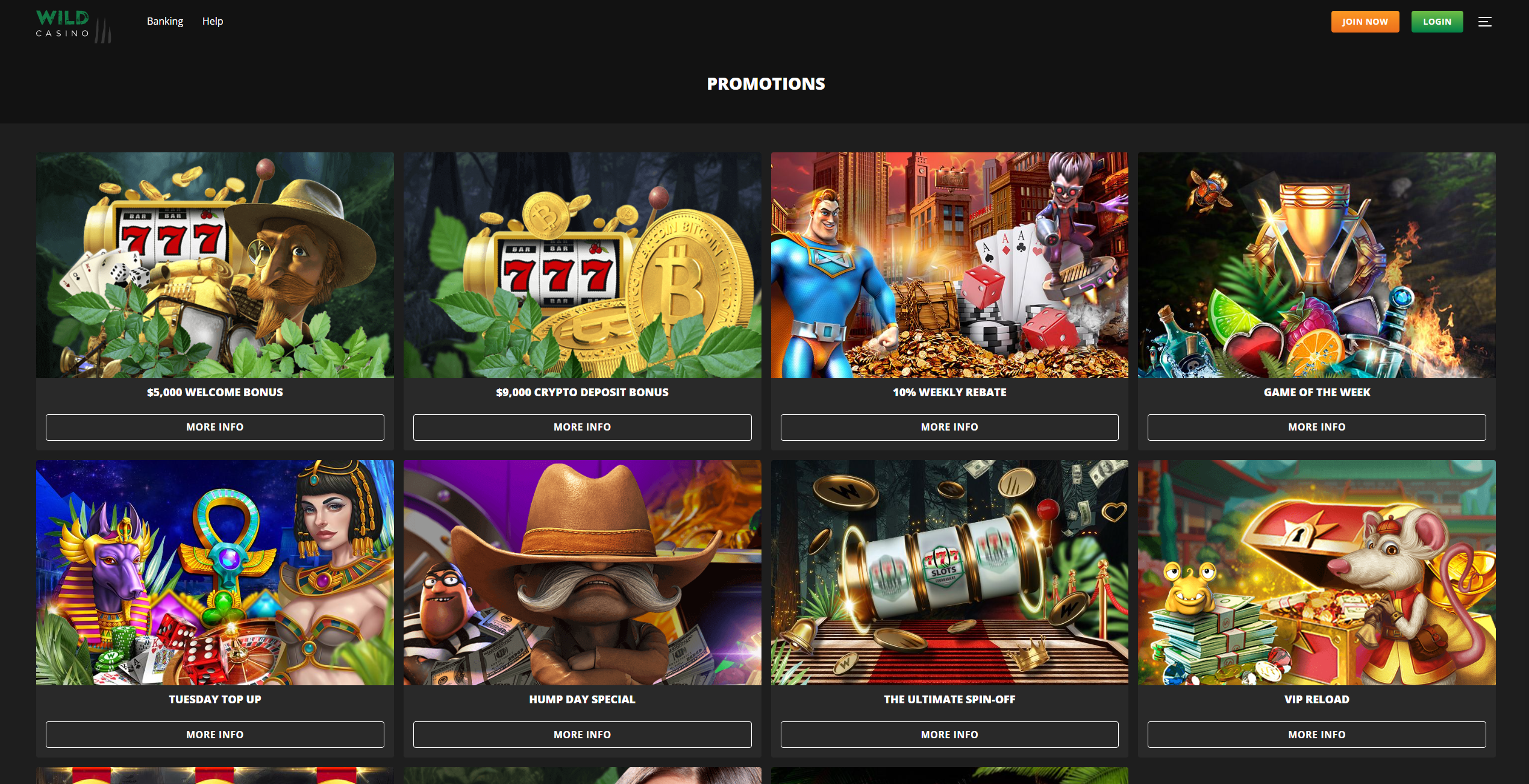Open the cowboy Hump Day Special image
This screenshot has height=784, width=1529.
[583, 573]
